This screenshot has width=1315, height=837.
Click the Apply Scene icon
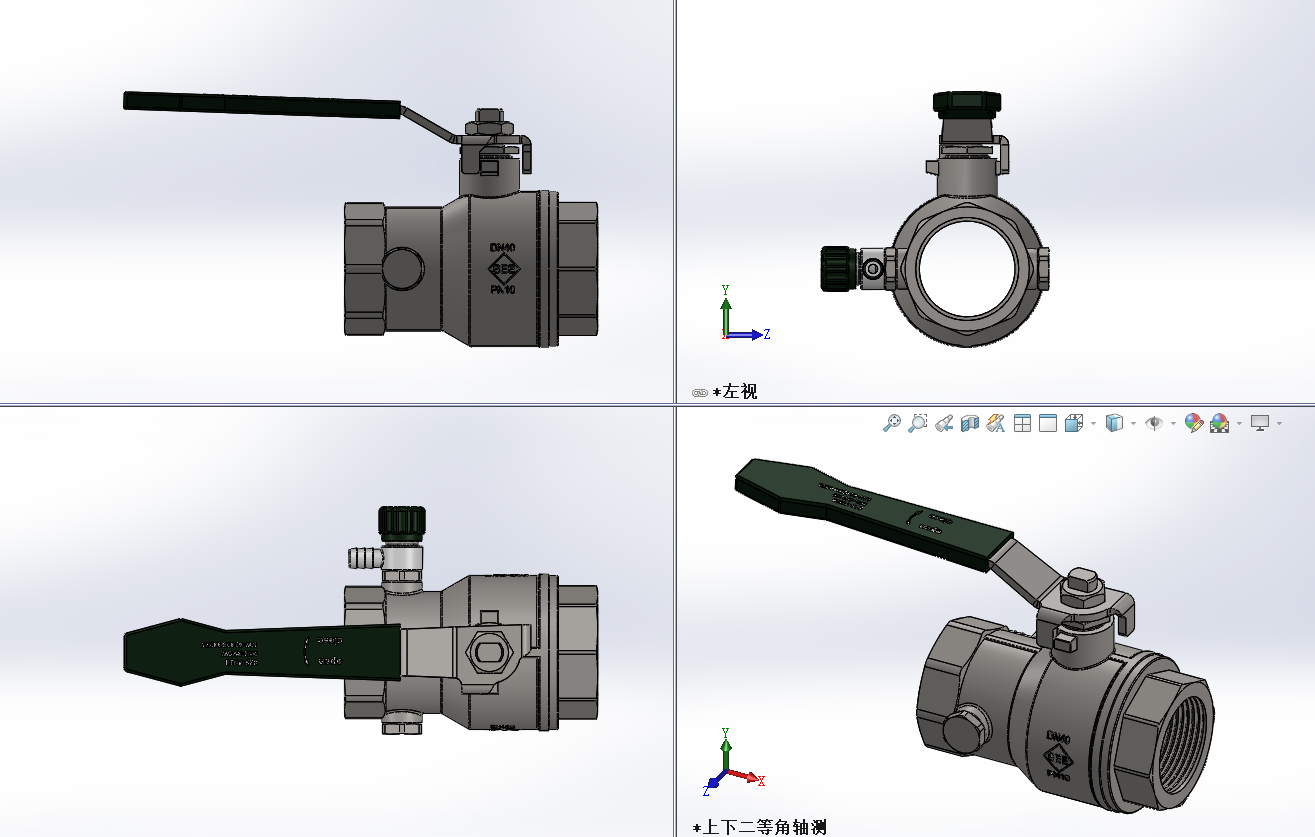[1219, 423]
